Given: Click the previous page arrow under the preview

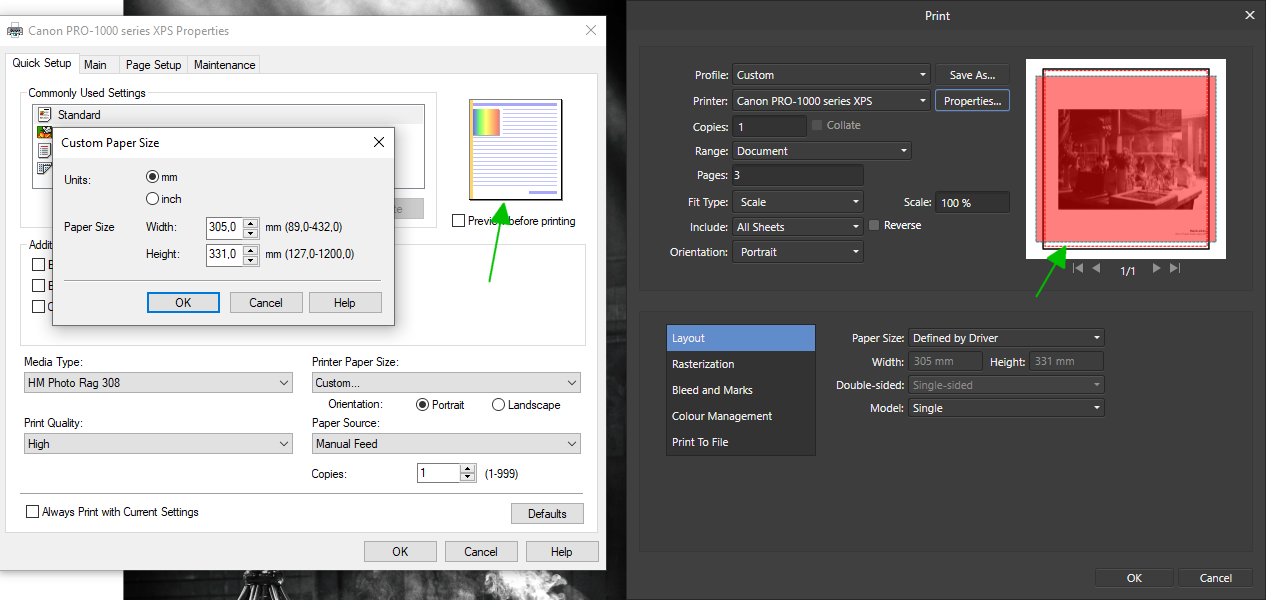Looking at the screenshot, I should coord(1096,268).
